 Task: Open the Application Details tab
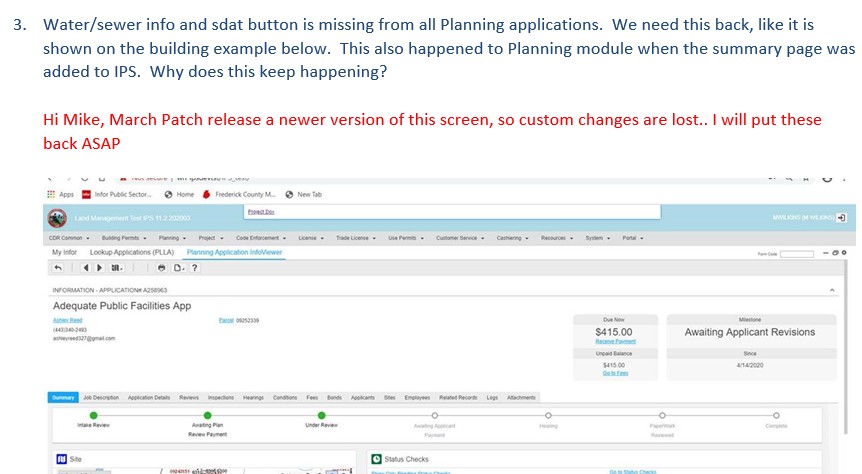[x=149, y=398]
